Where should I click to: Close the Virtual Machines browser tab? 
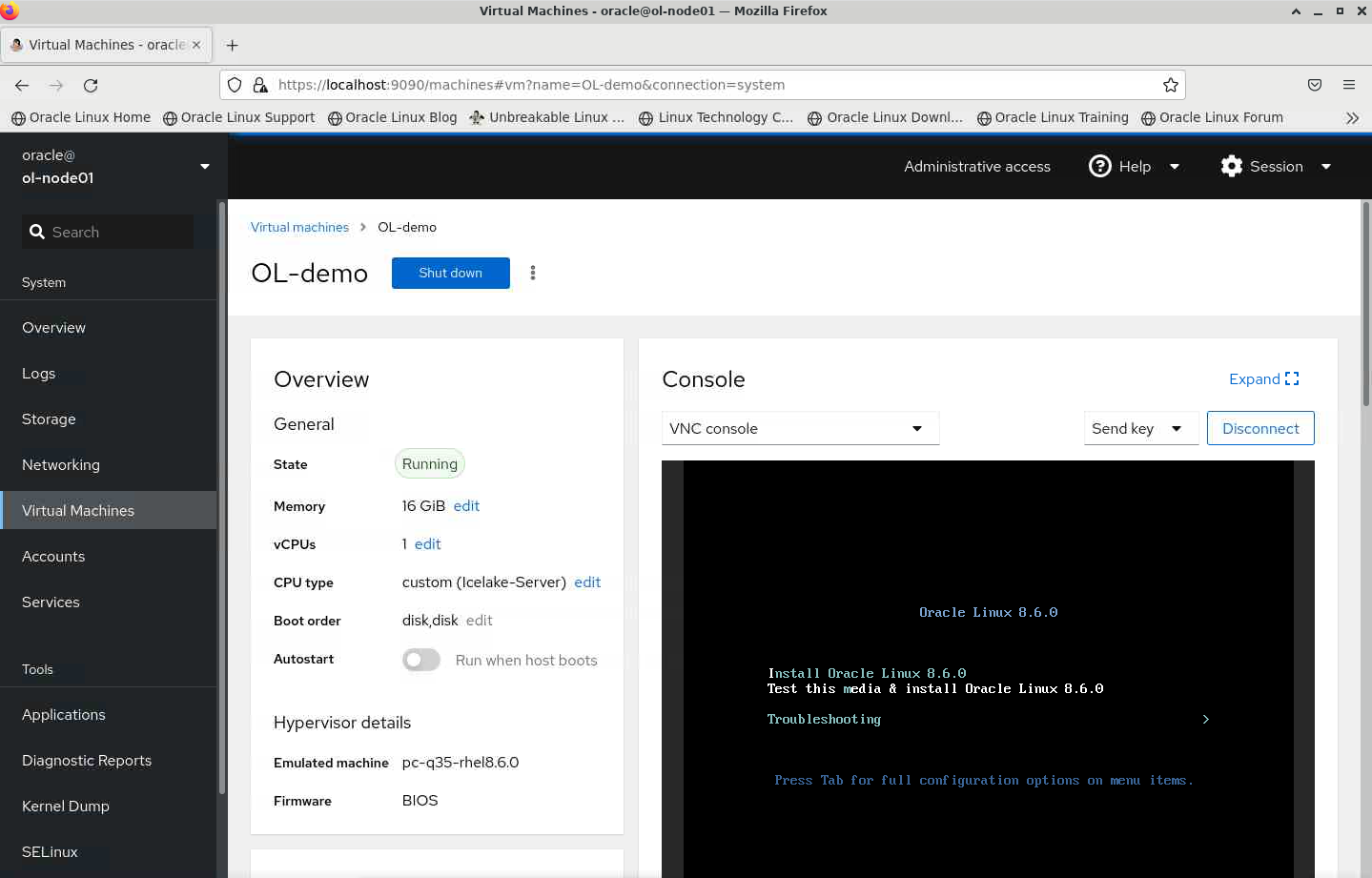pyautogui.click(x=196, y=45)
